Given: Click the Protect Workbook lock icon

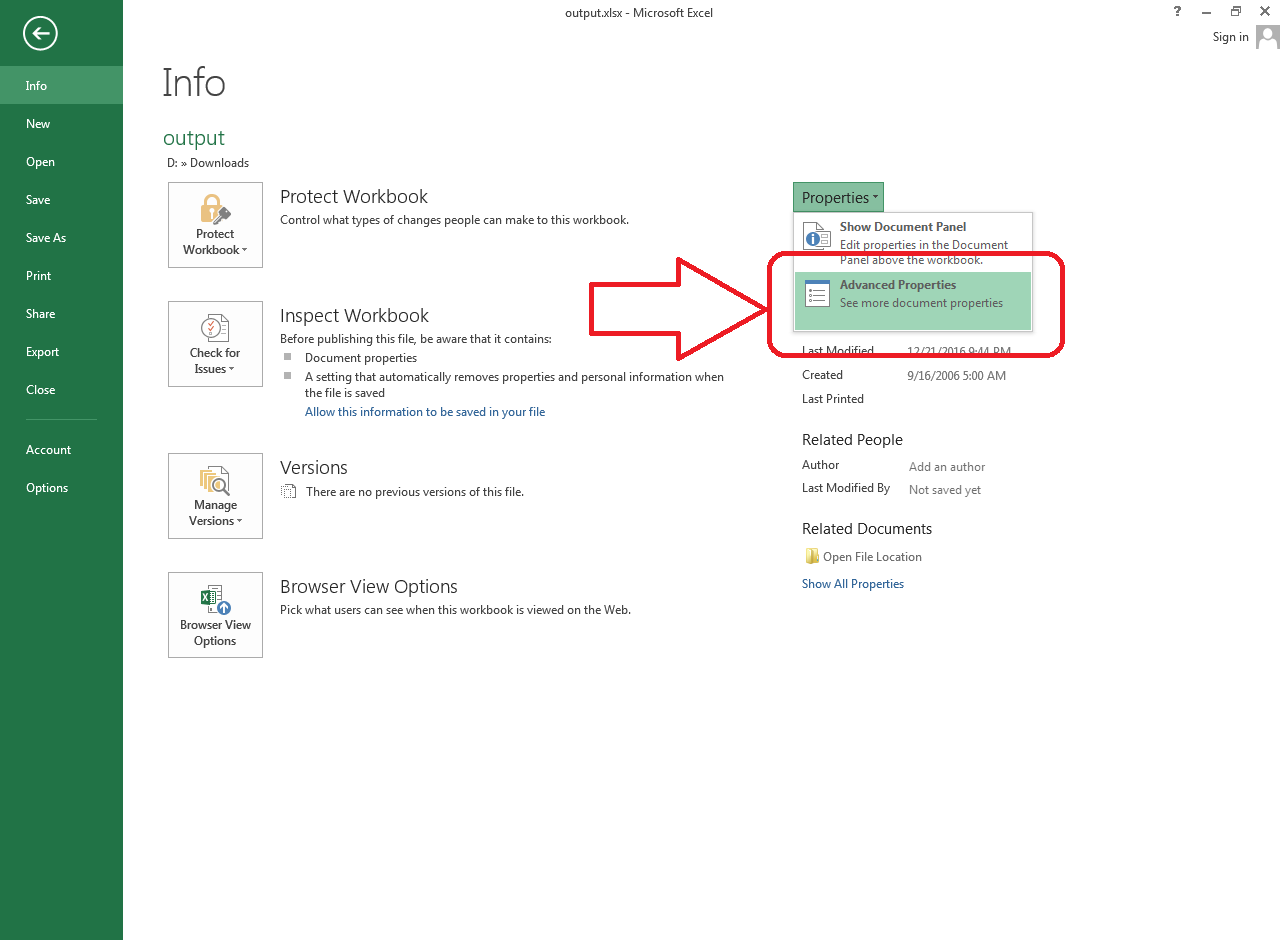Looking at the screenshot, I should tap(215, 209).
